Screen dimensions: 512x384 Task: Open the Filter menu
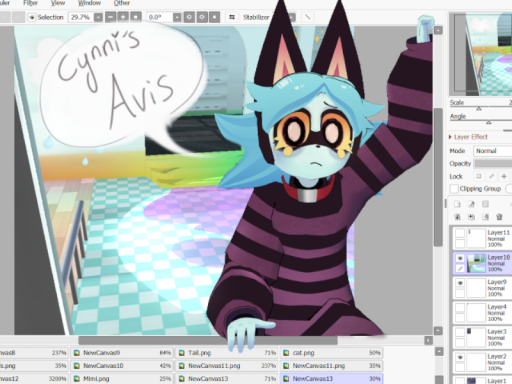[30, 3]
